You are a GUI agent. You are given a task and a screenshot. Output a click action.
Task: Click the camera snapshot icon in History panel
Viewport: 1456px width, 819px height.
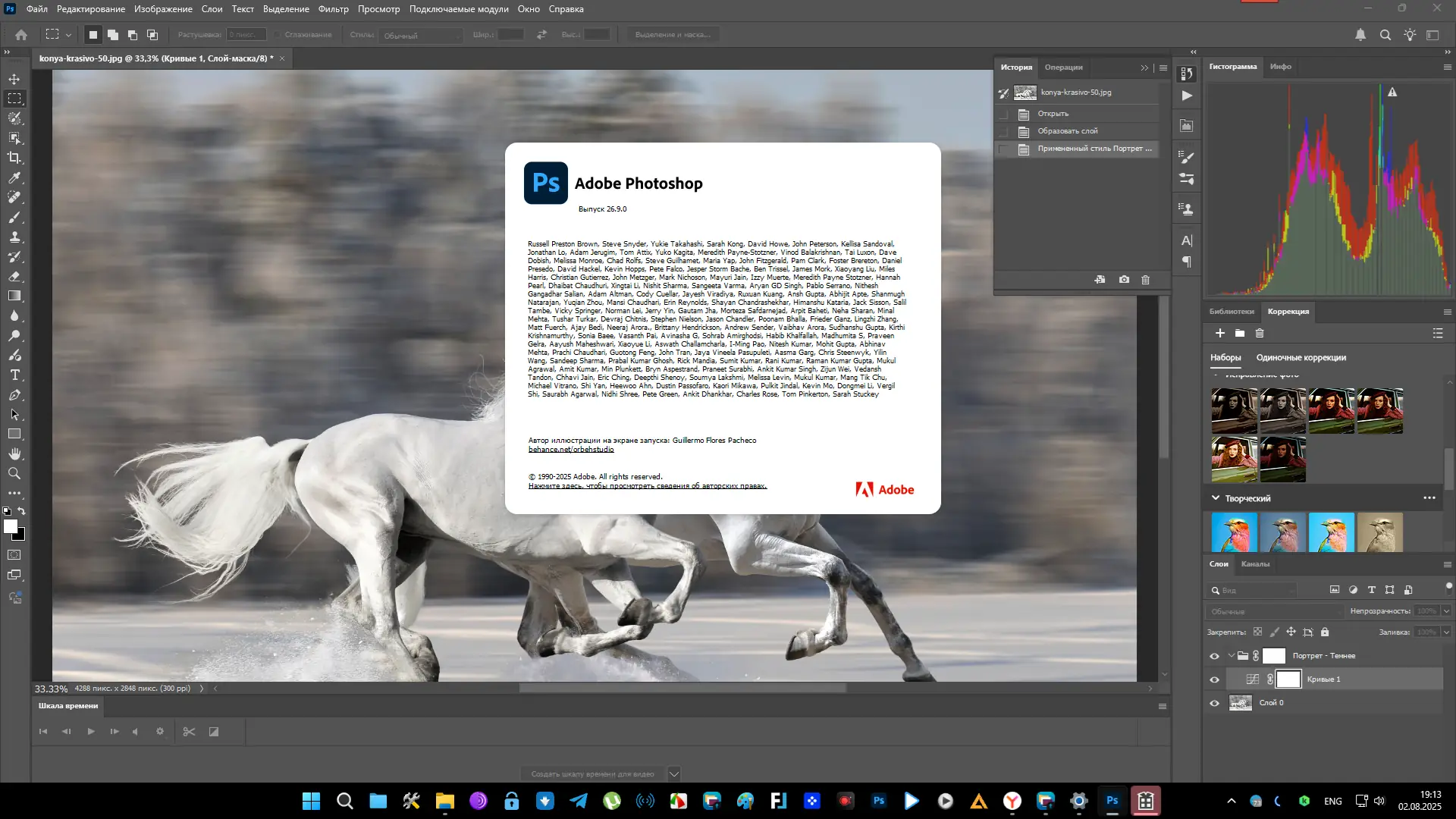pos(1125,280)
